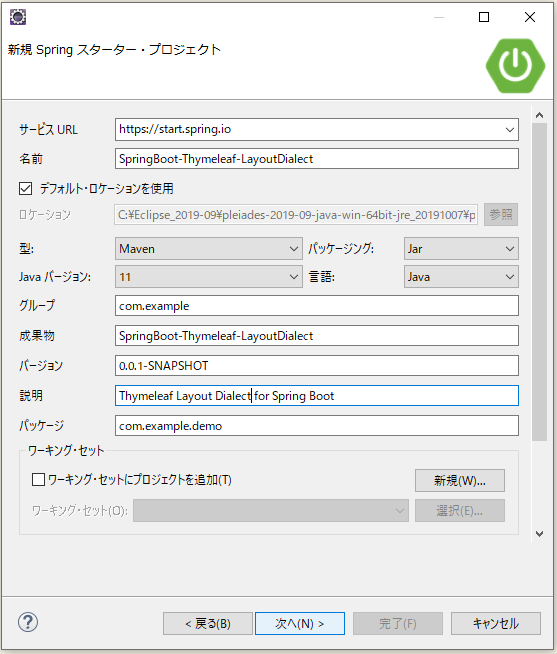Enable ワーキング・セットにプロジェクトを追加 checkbox
This screenshot has height=654, width=557.
[38, 479]
